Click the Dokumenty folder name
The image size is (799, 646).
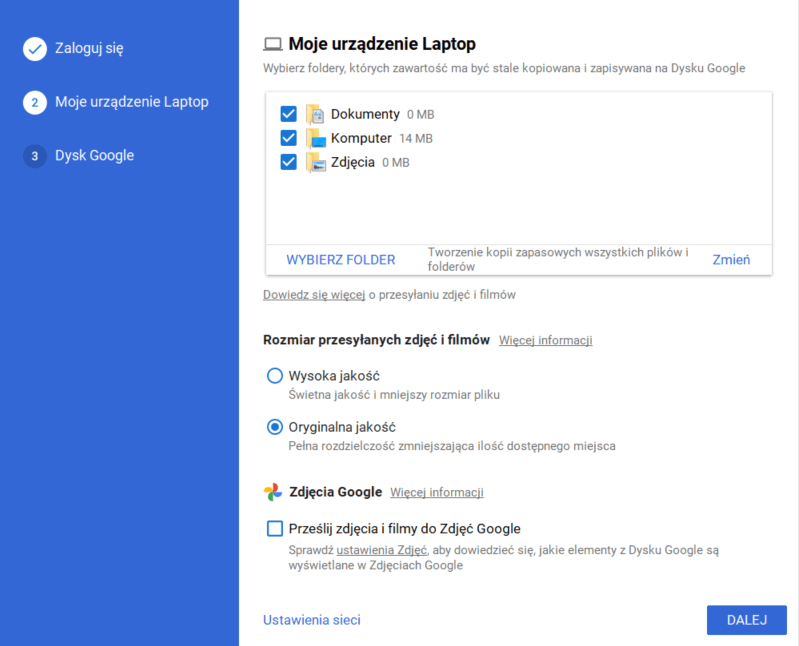tap(365, 114)
